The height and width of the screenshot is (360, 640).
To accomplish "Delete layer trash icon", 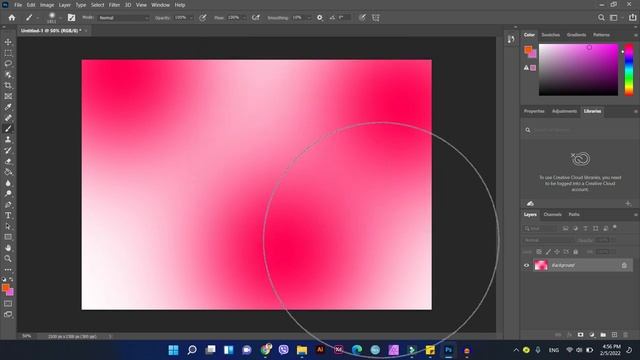I will tap(626, 335).
